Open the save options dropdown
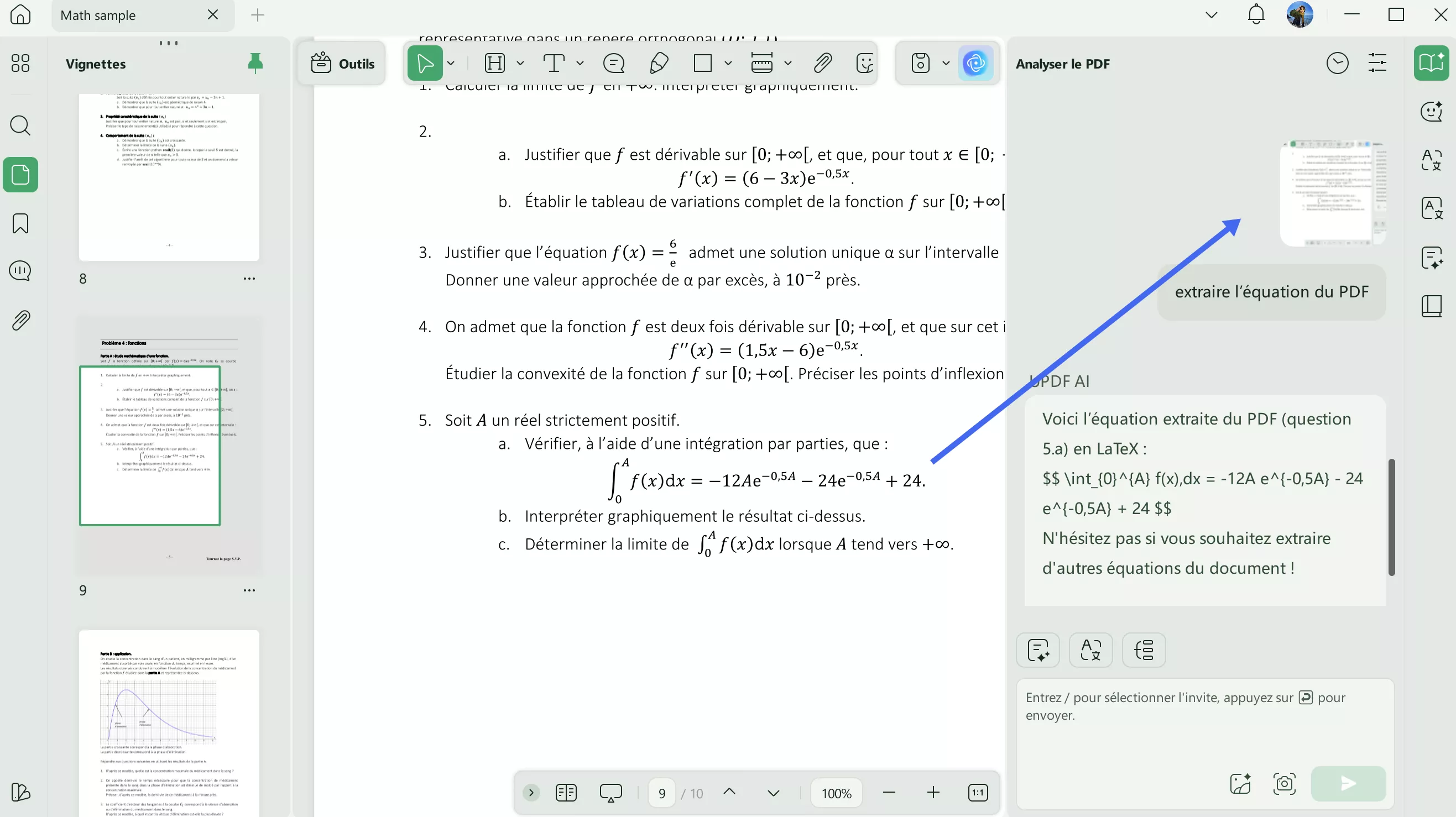 point(946,62)
